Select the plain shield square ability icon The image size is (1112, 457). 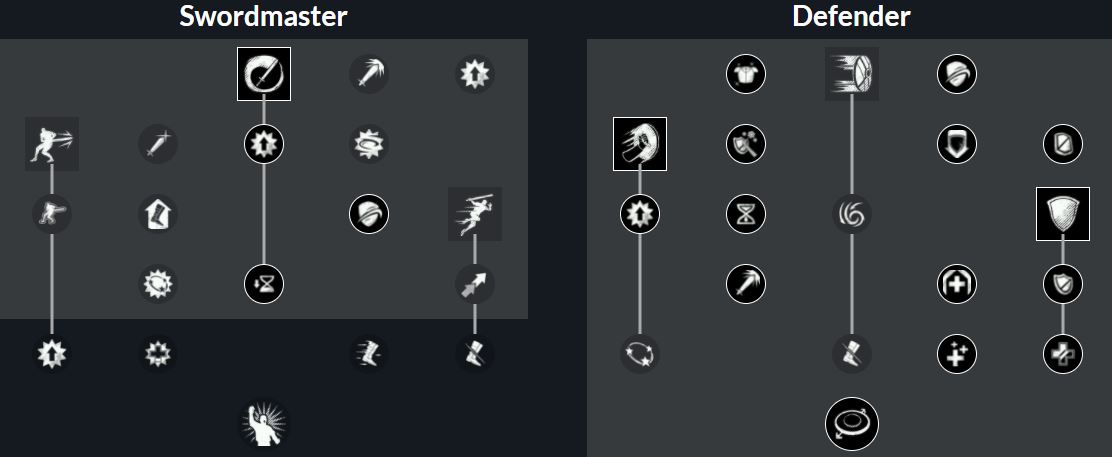coord(1063,214)
